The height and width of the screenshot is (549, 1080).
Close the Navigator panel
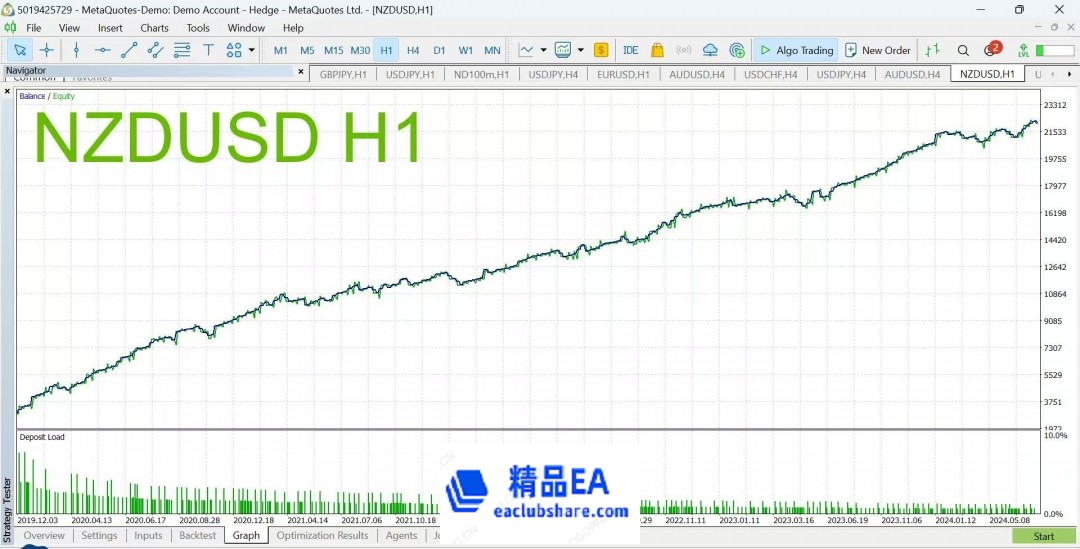coord(300,71)
